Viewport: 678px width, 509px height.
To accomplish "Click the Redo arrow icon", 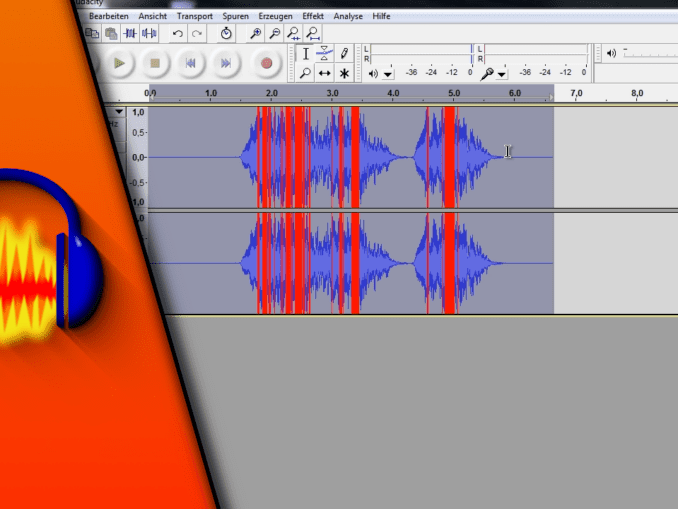I will [198, 33].
